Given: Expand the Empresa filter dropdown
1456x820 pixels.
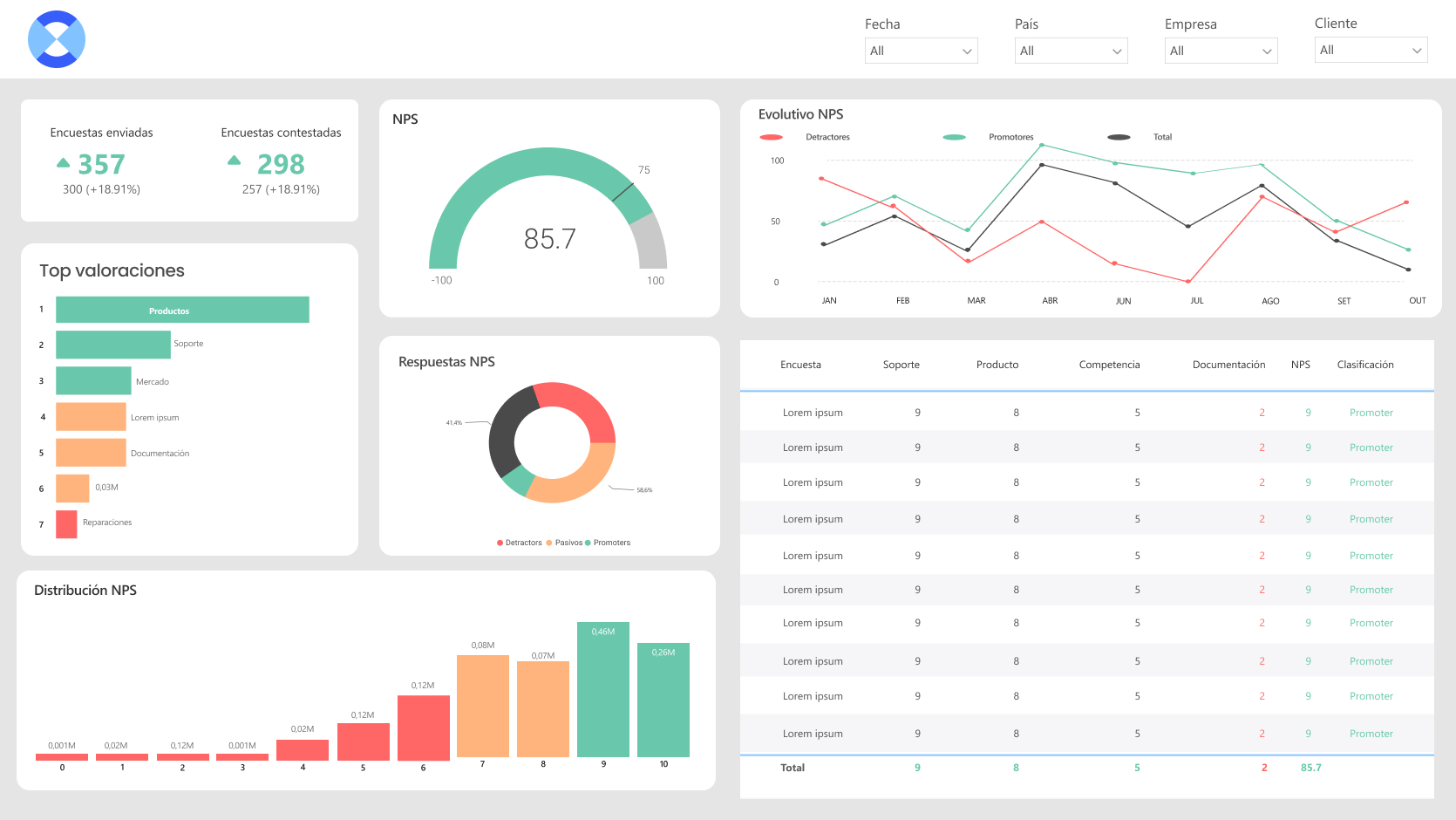Looking at the screenshot, I should [1221, 51].
